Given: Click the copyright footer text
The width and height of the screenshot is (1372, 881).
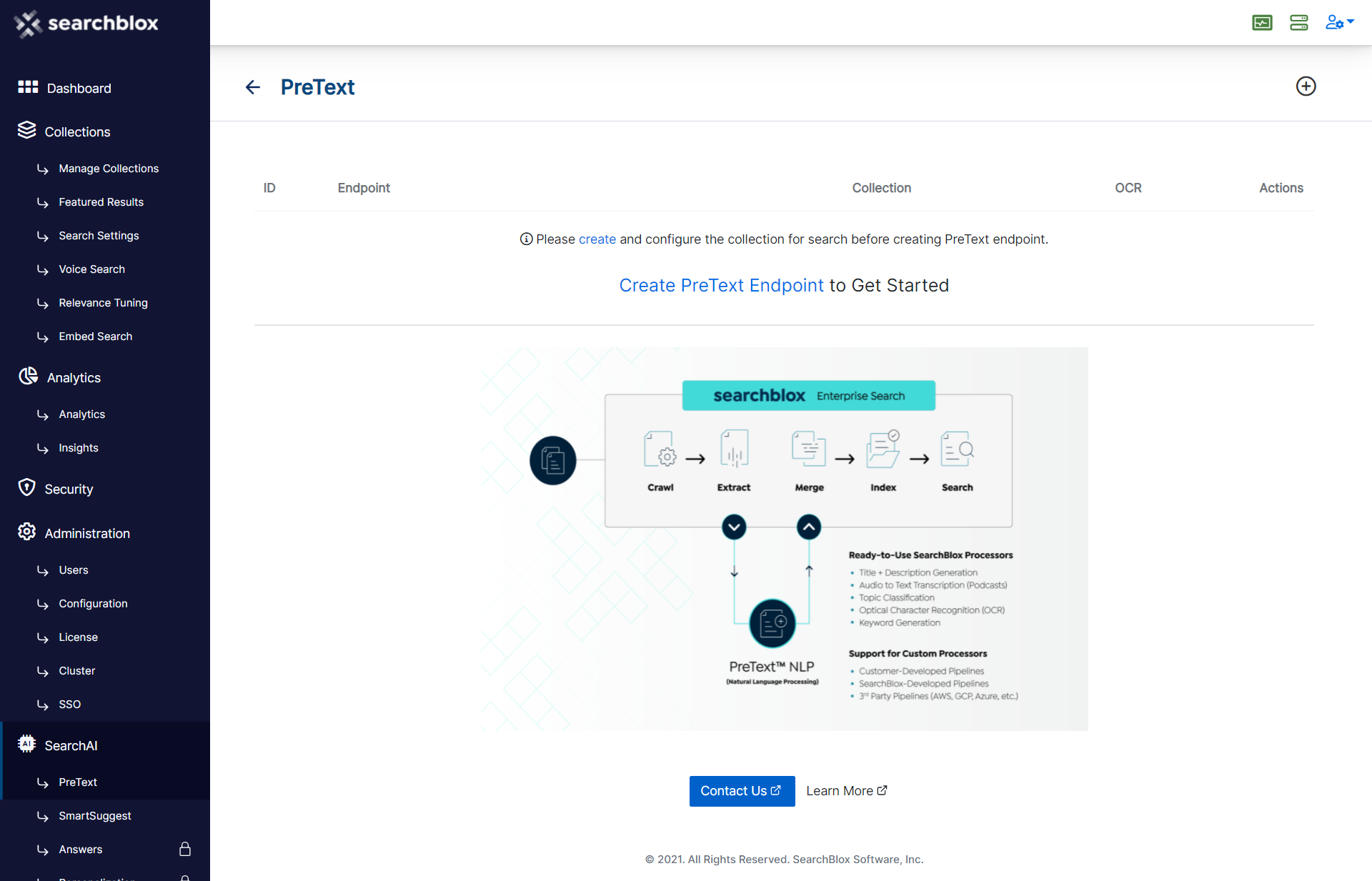Looking at the screenshot, I should (784, 860).
